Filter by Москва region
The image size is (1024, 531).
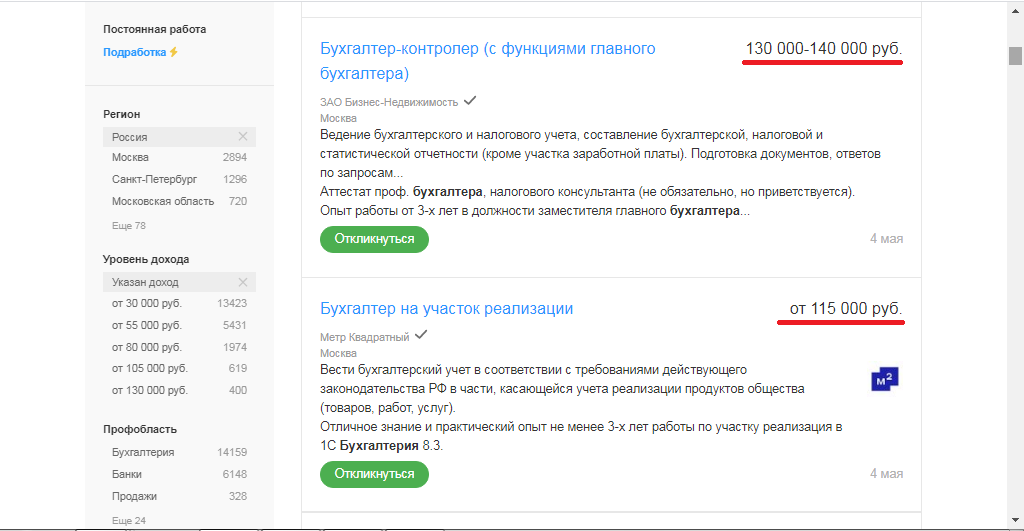pos(131,157)
